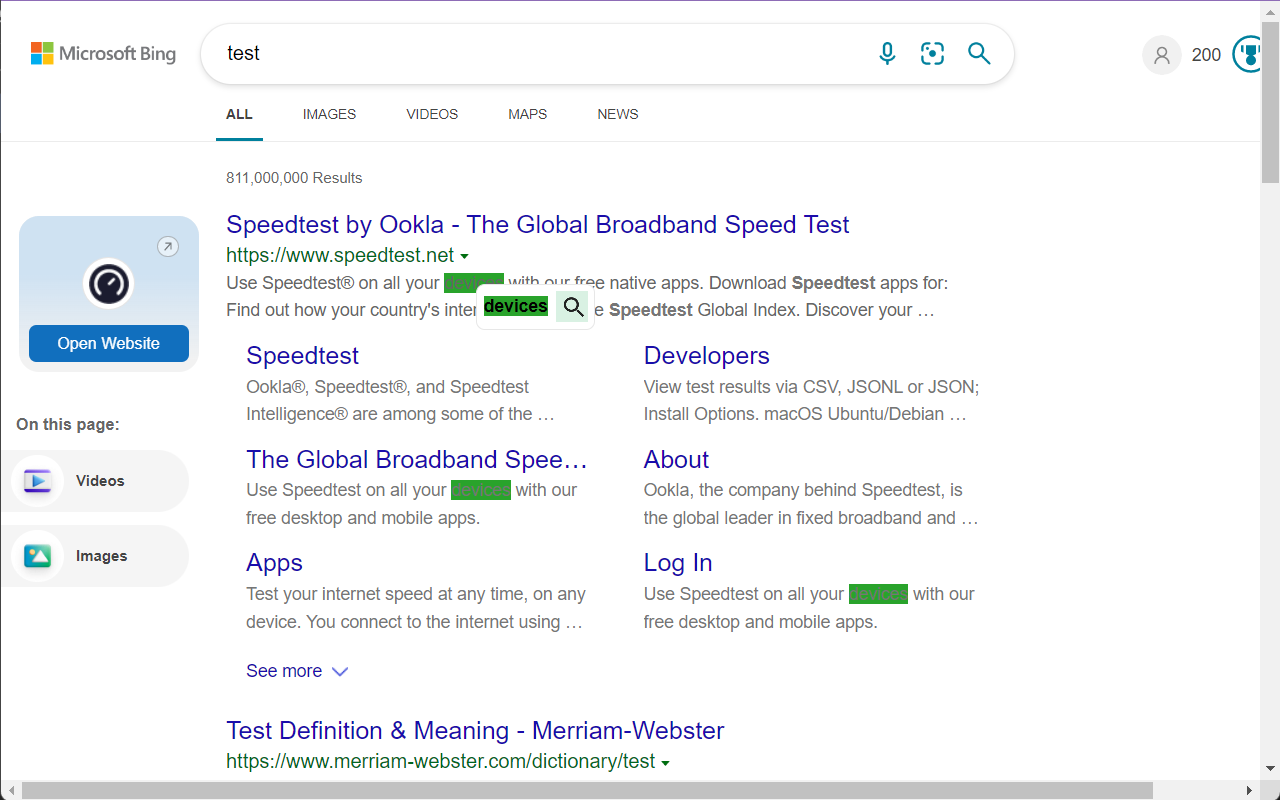The width and height of the screenshot is (1280, 800).
Task: Click the merriam-webster.com/dictionary/test URL
Action: pyautogui.click(x=440, y=761)
